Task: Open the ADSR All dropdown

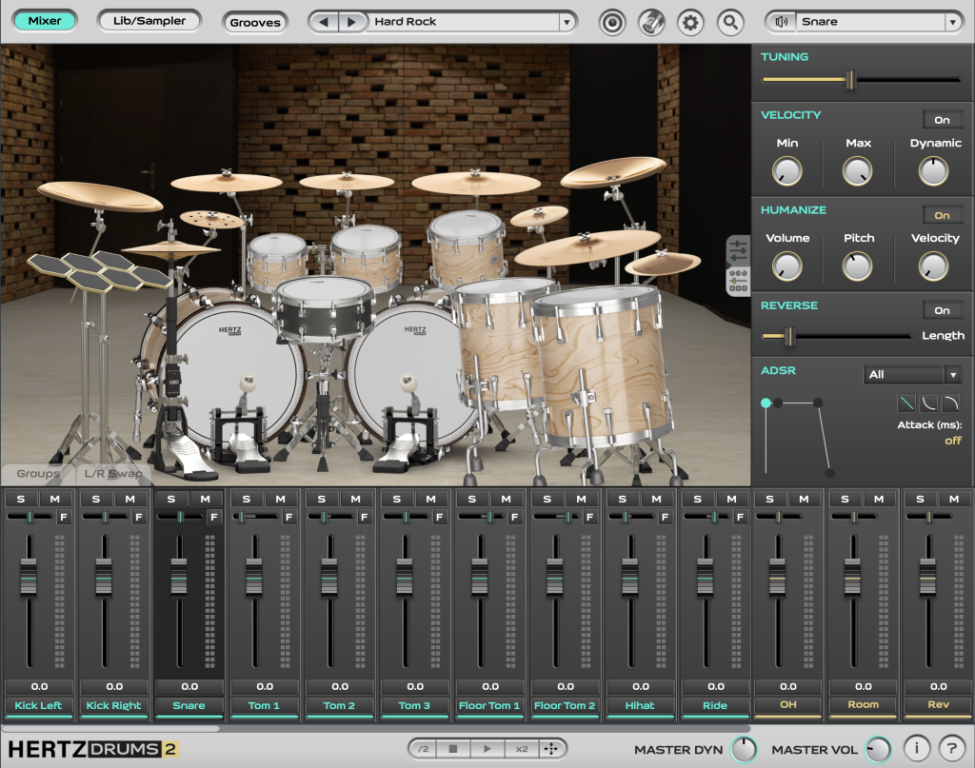Action: 911,375
